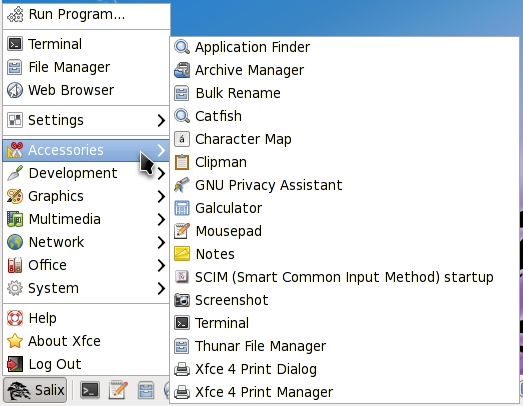The height and width of the screenshot is (406, 523).
Task: Open the Catfish search icon
Action: coord(182,116)
